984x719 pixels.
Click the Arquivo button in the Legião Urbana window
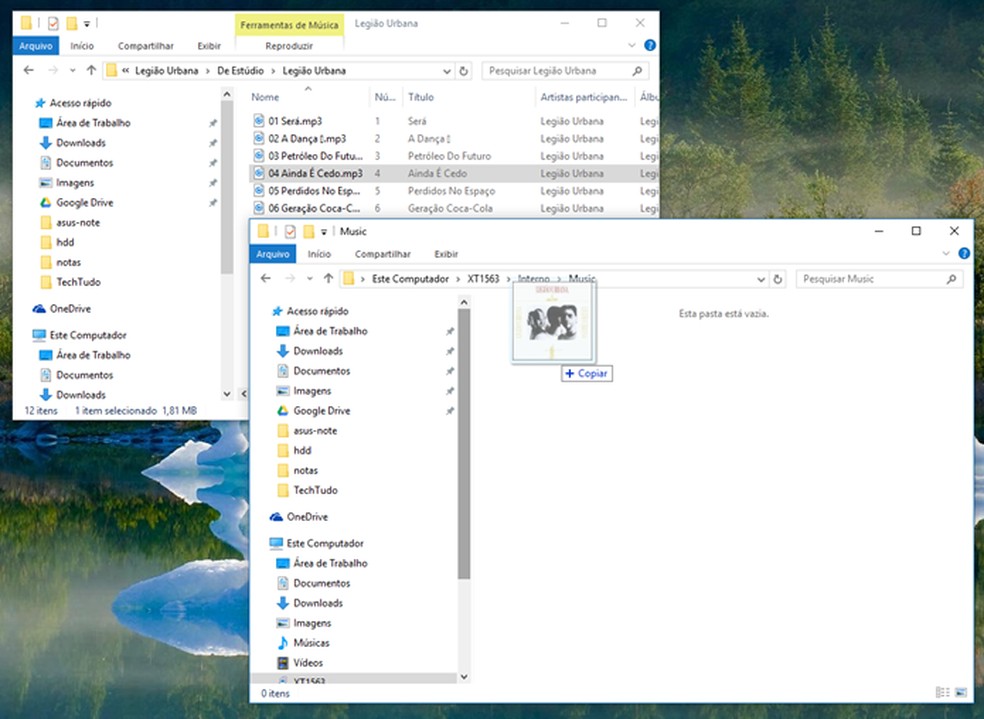click(38, 46)
